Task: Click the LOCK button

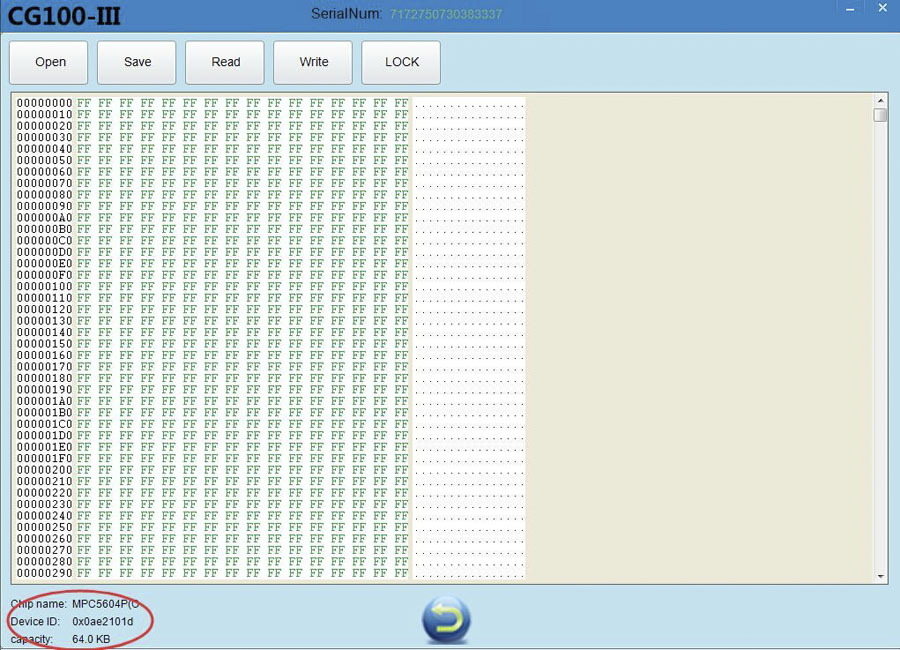Action: 401,62
